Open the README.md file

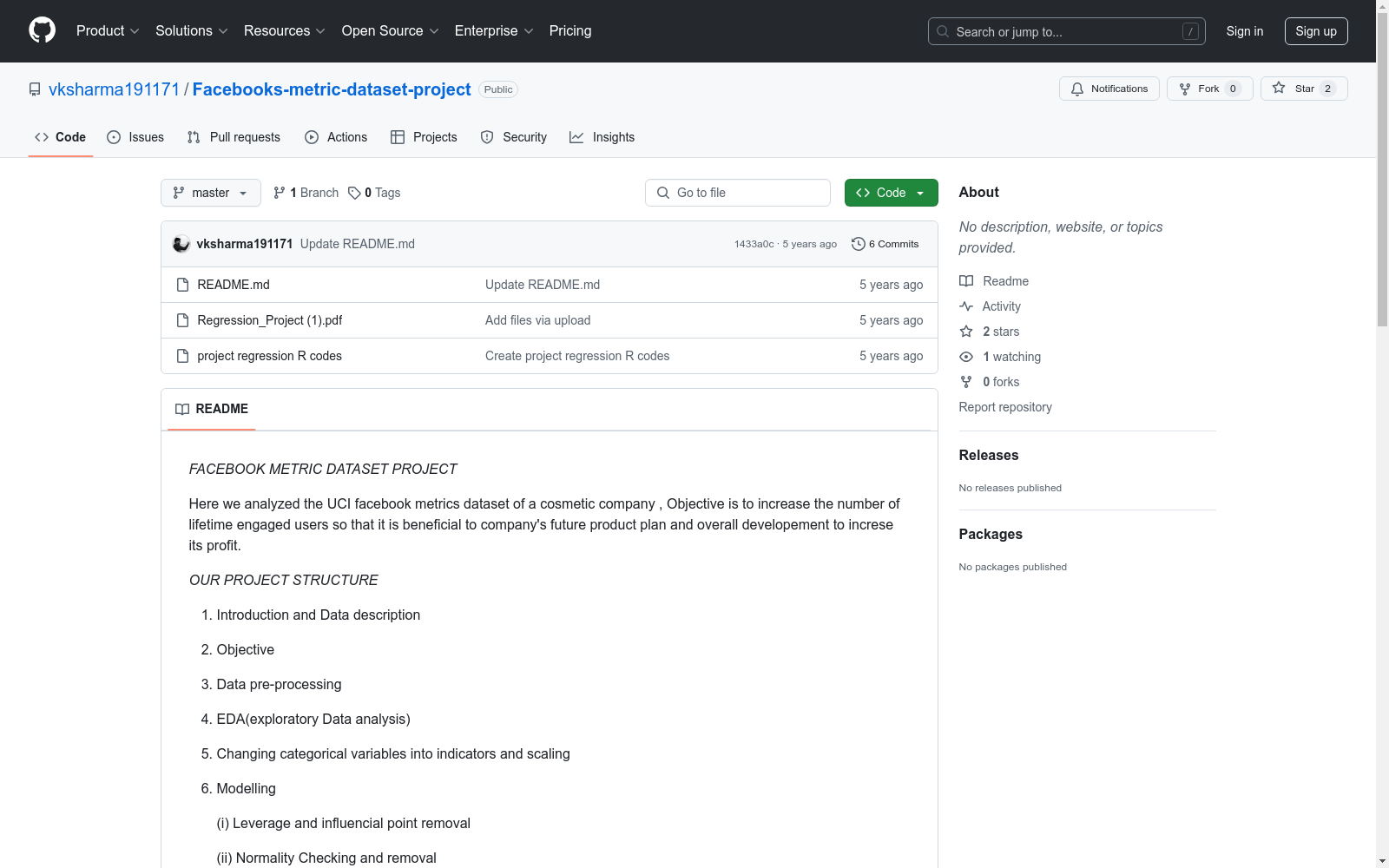pos(234,285)
